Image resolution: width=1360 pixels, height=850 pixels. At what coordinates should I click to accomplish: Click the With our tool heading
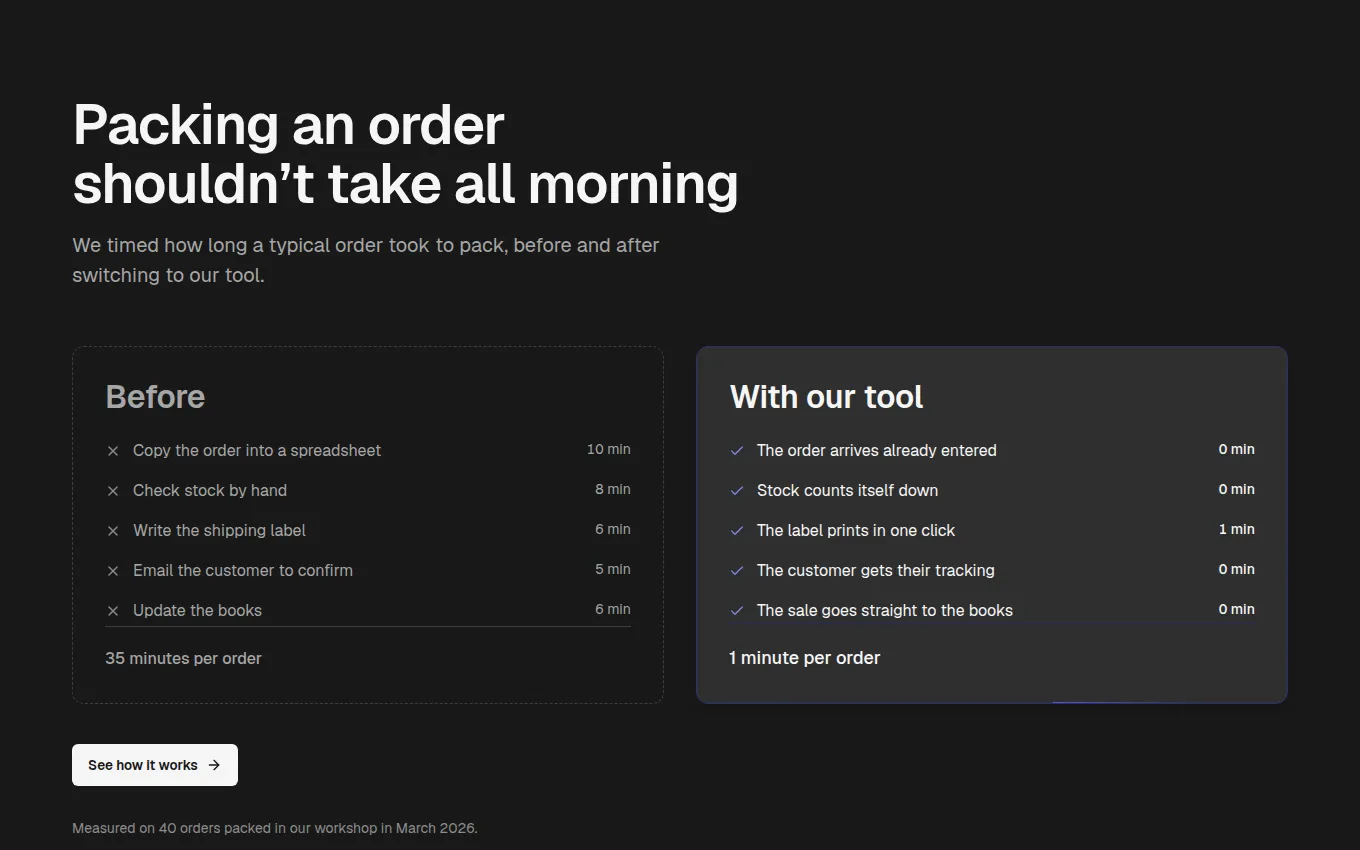[827, 397]
